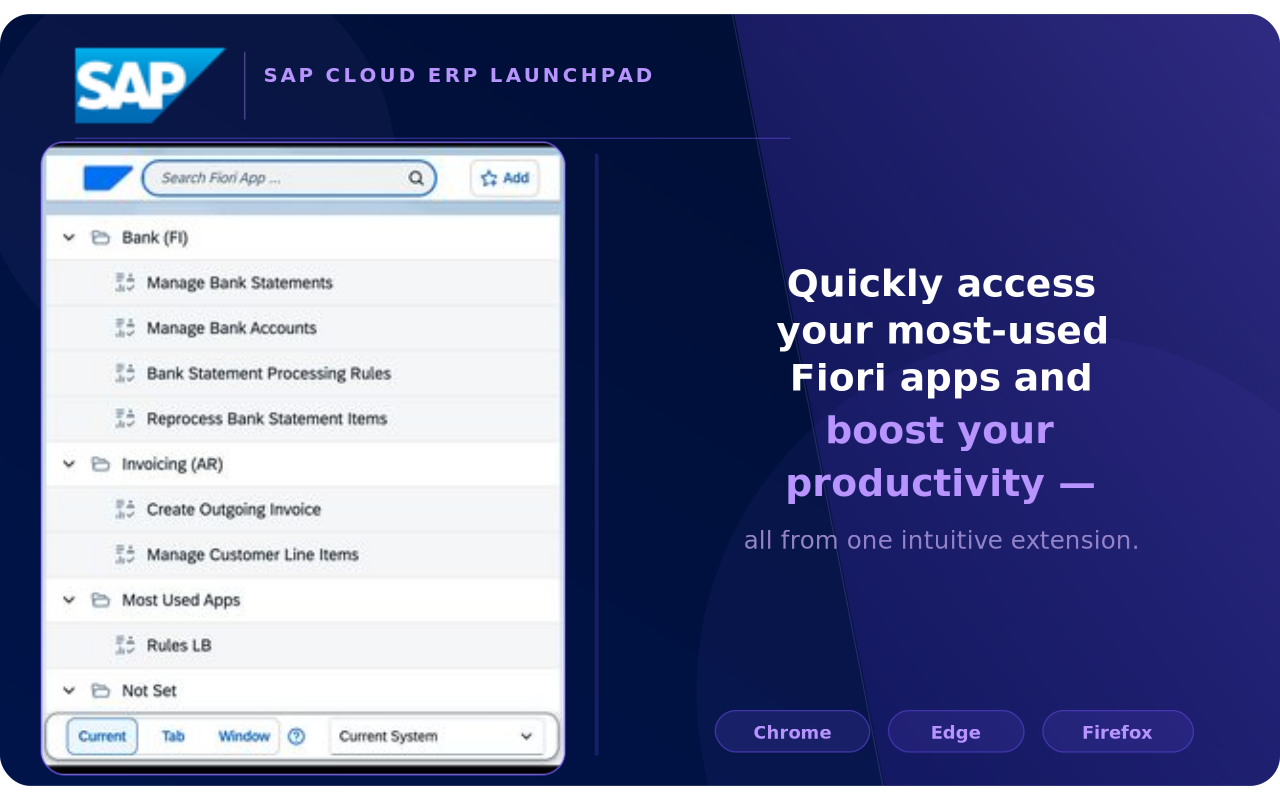Image resolution: width=1280 pixels, height=800 pixels.
Task: Open Manage Bank Accounts app
Action: pyautogui.click(x=303, y=328)
